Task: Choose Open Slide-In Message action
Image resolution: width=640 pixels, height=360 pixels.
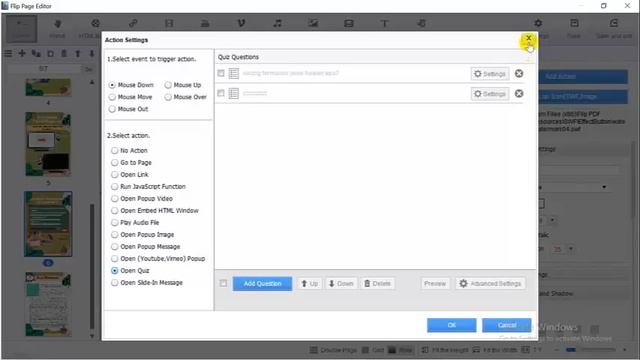Action: [114, 282]
